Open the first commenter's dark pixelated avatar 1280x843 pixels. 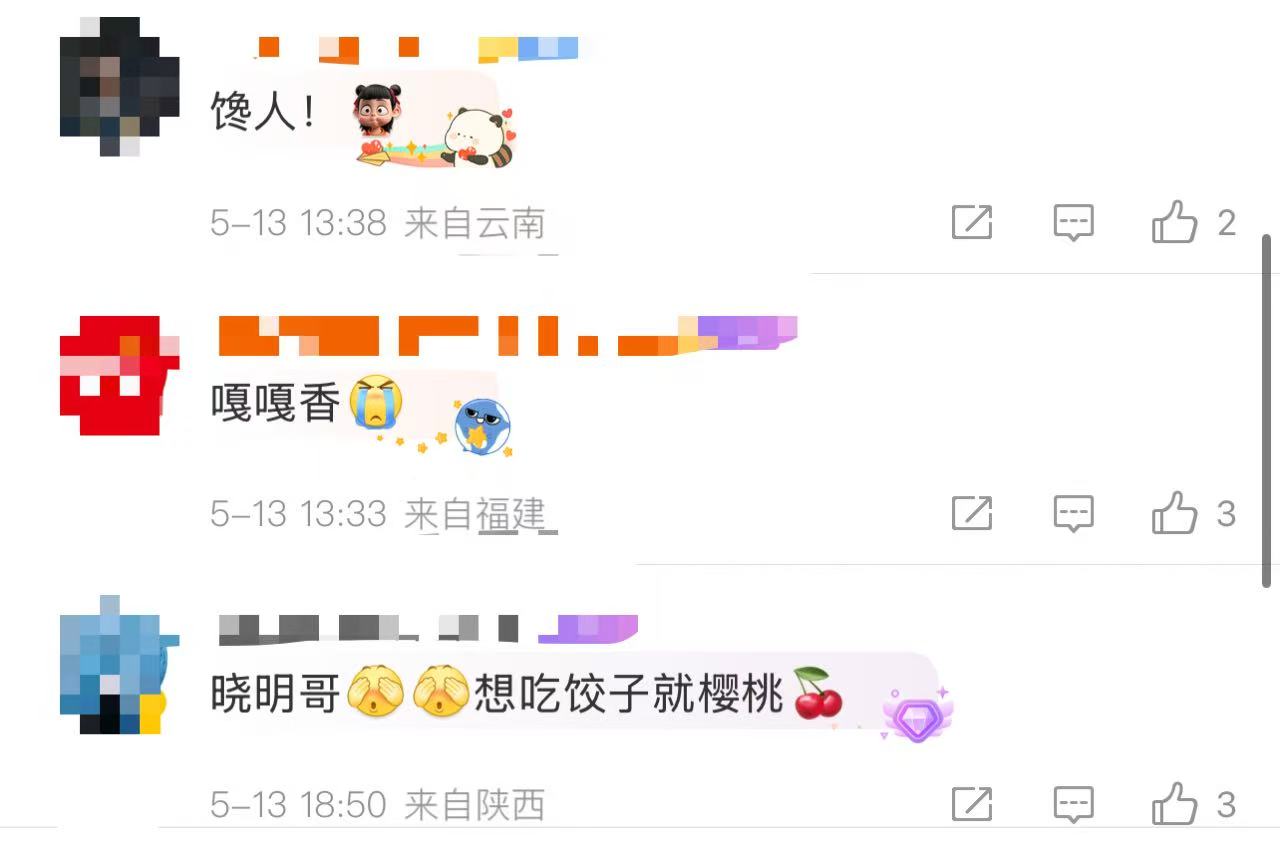click(120, 86)
